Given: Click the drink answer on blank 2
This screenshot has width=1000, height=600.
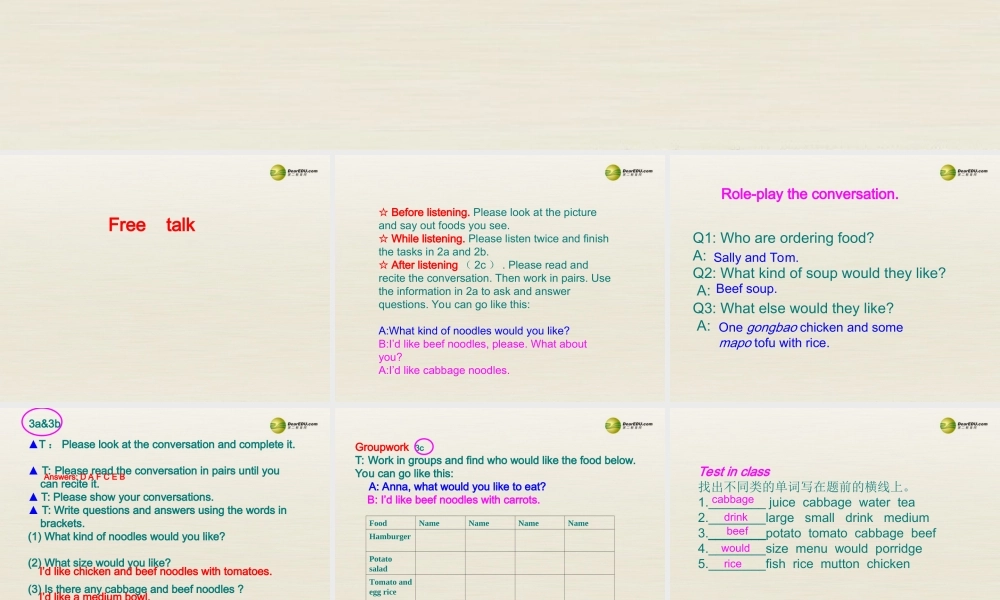Looking at the screenshot, I should click(736, 517).
